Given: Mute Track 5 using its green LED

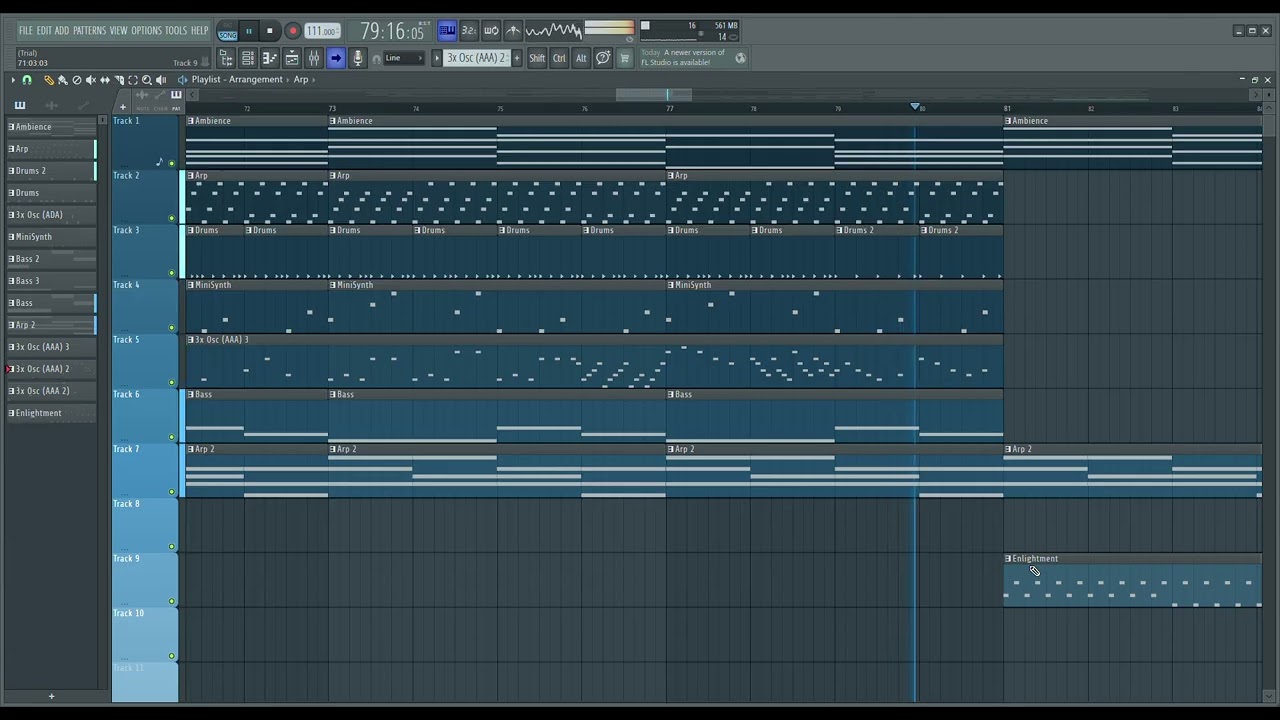Looking at the screenshot, I should (171, 382).
